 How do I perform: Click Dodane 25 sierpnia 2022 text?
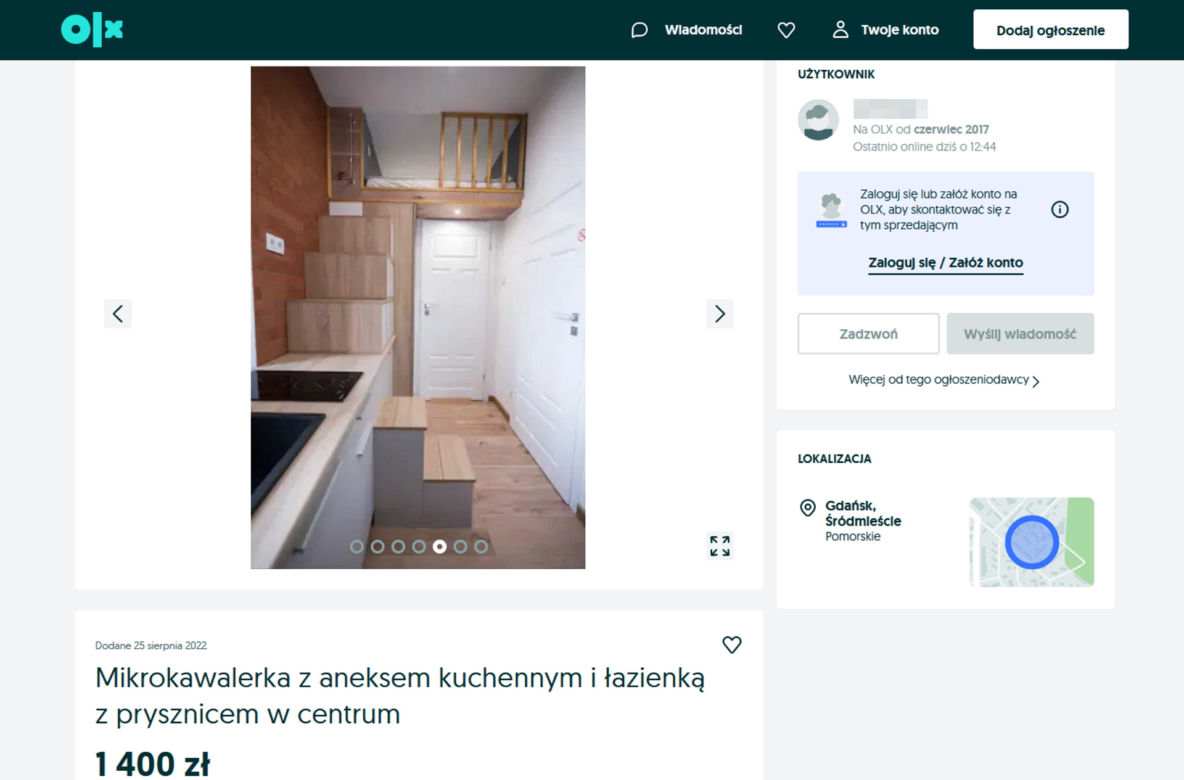(151, 646)
